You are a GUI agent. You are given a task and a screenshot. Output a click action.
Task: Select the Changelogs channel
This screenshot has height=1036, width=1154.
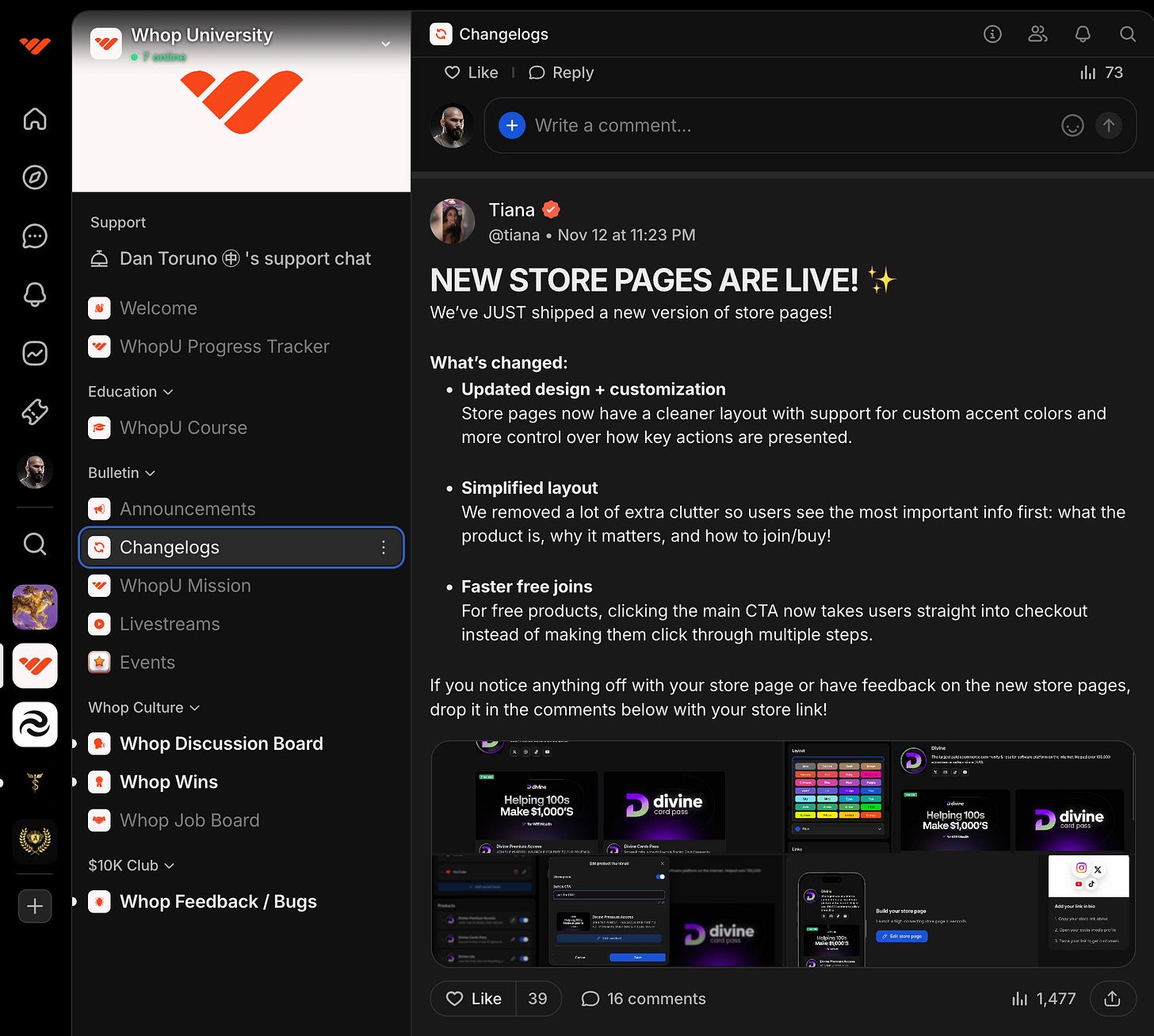[241, 547]
